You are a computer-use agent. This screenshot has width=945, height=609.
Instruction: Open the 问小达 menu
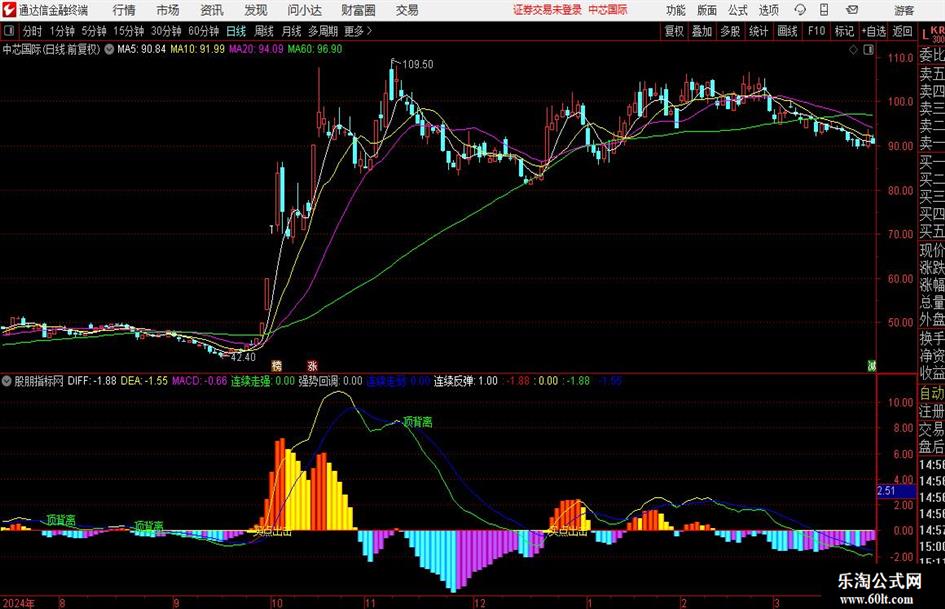304,10
